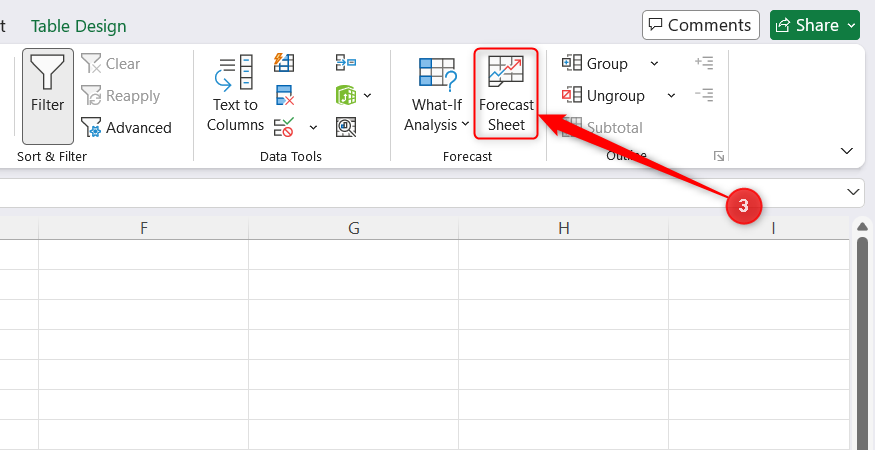Select column H header

pyautogui.click(x=563, y=228)
